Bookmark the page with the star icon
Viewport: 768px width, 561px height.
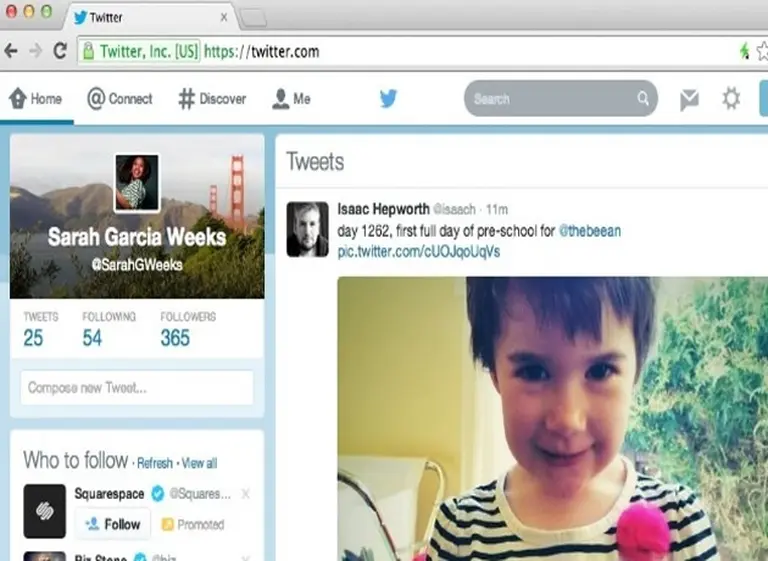pyautogui.click(x=762, y=51)
